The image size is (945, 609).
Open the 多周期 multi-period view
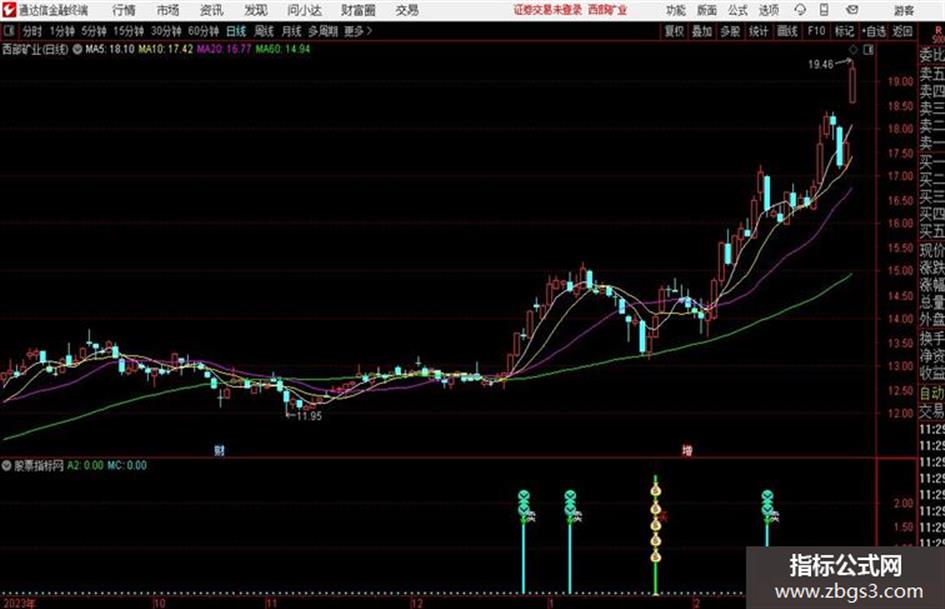pyautogui.click(x=323, y=31)
